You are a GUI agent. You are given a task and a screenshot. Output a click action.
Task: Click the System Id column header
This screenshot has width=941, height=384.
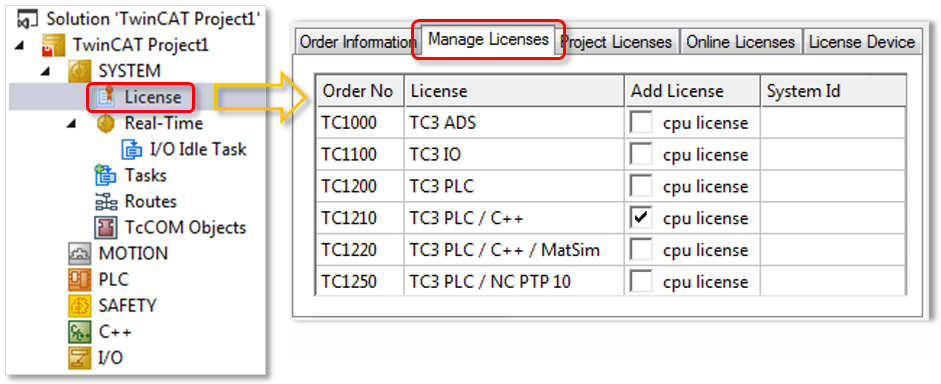click(x=834, y=91)
